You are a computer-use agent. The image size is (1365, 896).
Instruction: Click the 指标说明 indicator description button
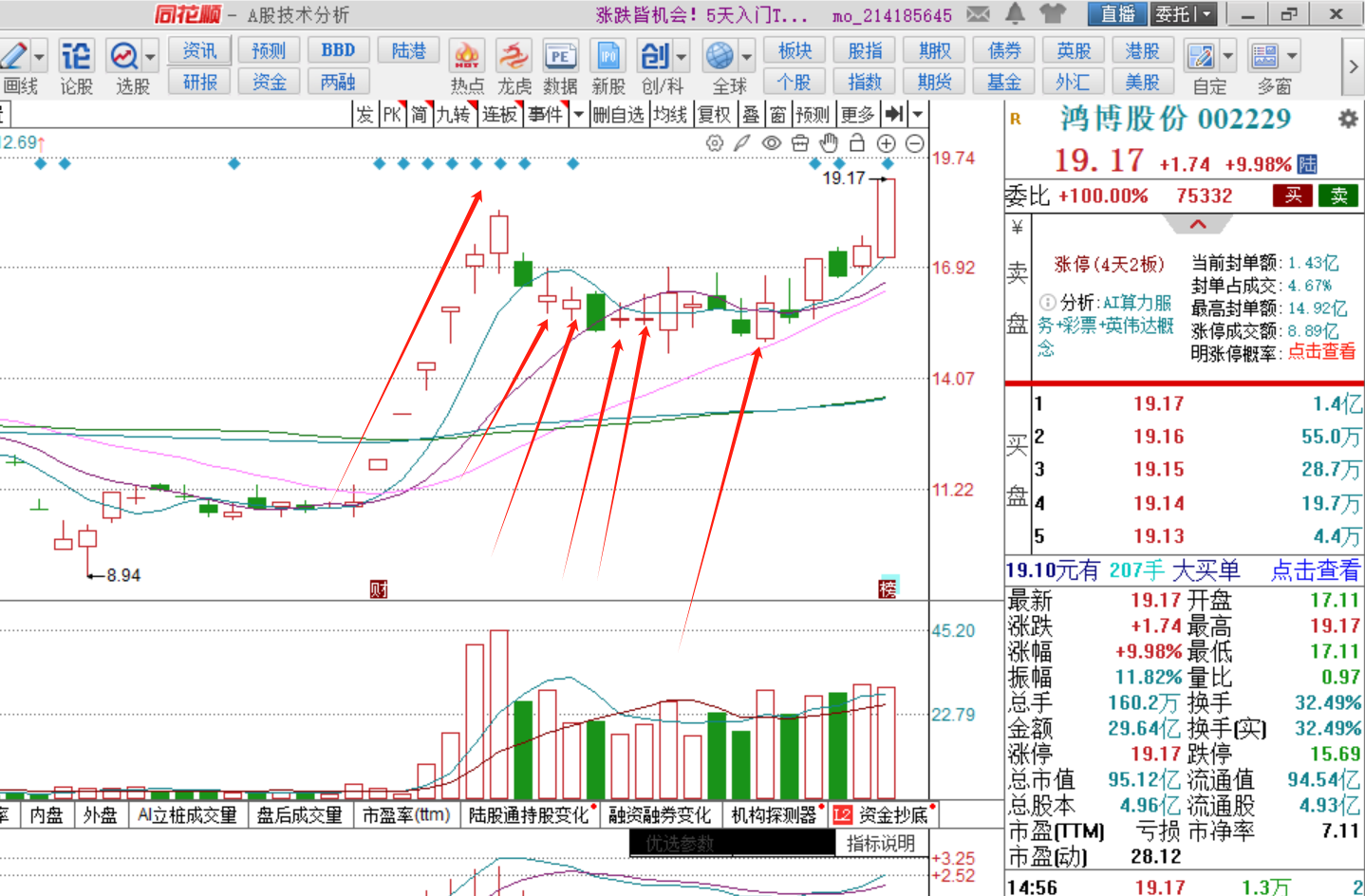881,843
